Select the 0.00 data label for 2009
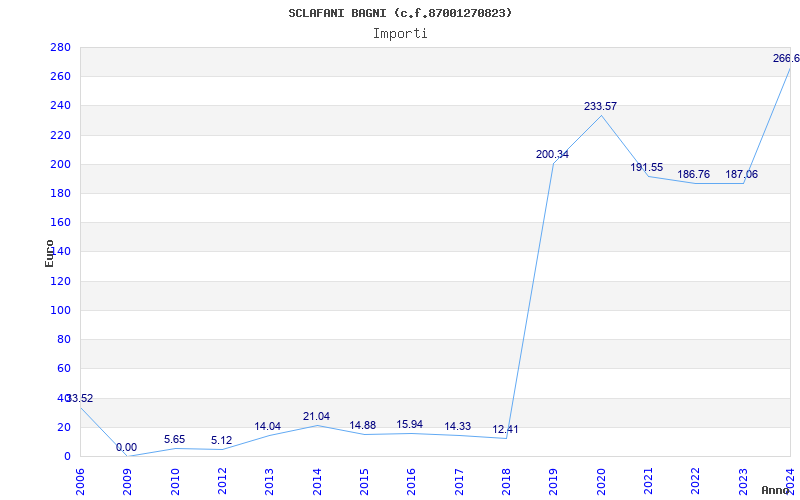800x500 pixels. coord(127,447)
